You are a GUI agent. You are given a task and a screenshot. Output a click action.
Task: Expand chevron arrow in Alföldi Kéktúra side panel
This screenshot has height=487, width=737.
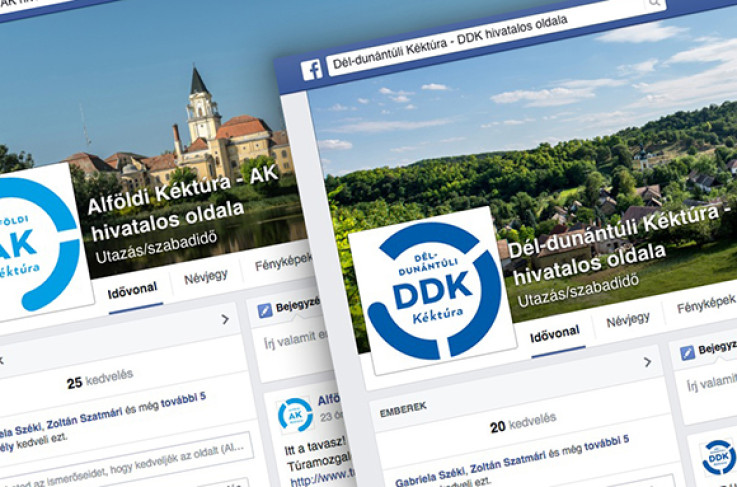click(225, 319)
